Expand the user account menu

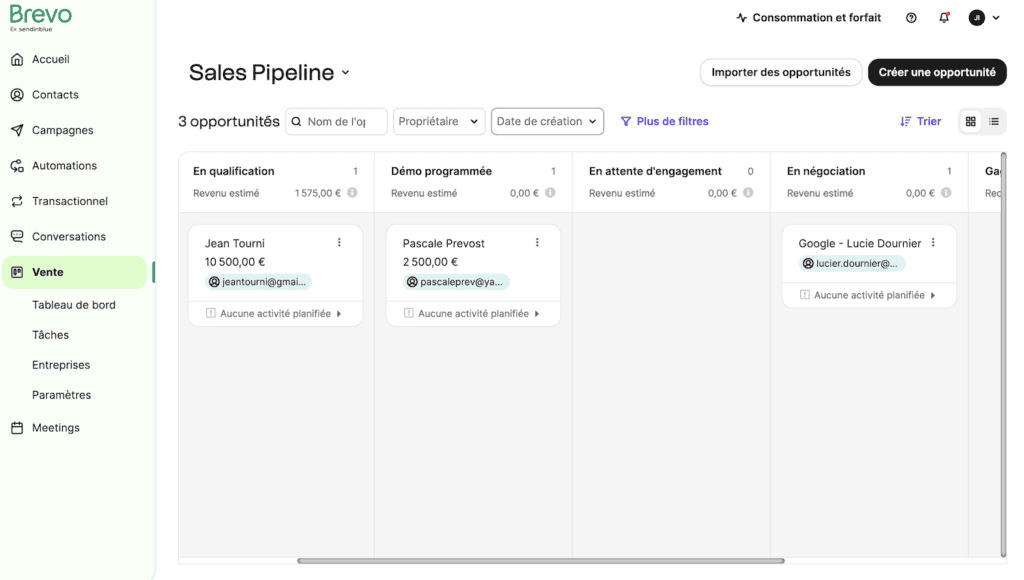[984, 18]
